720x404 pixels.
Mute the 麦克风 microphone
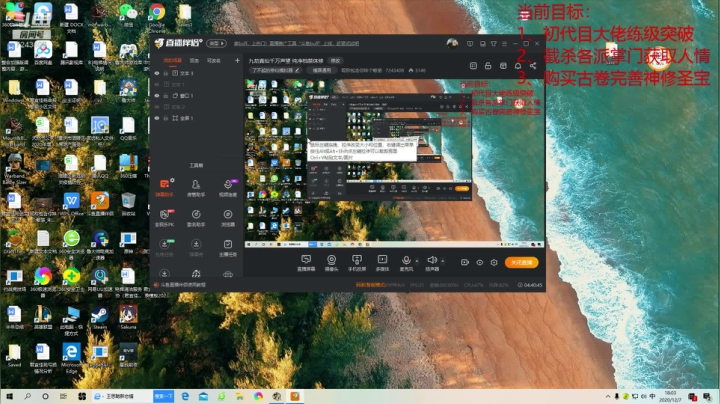coord(406,263)
